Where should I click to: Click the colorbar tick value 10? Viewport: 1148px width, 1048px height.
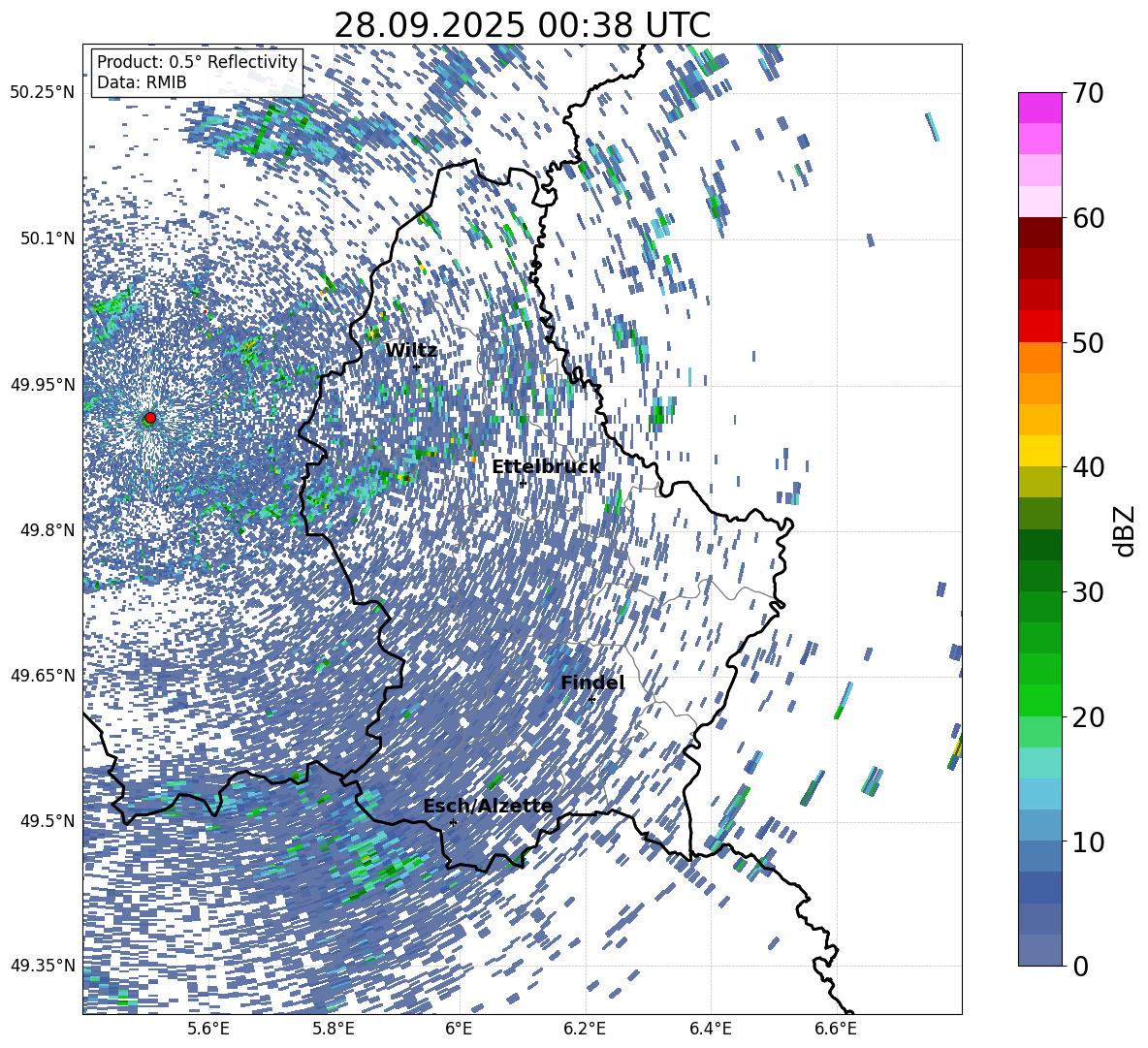pyautogui.click(x=1087, y=842)
